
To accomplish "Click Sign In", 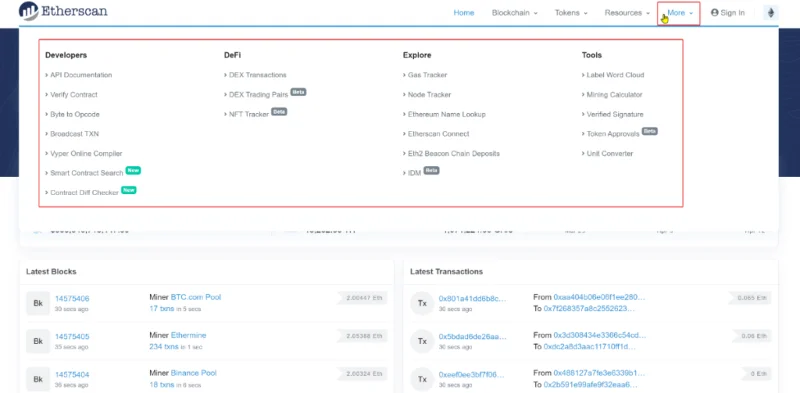I will (728, 13).
